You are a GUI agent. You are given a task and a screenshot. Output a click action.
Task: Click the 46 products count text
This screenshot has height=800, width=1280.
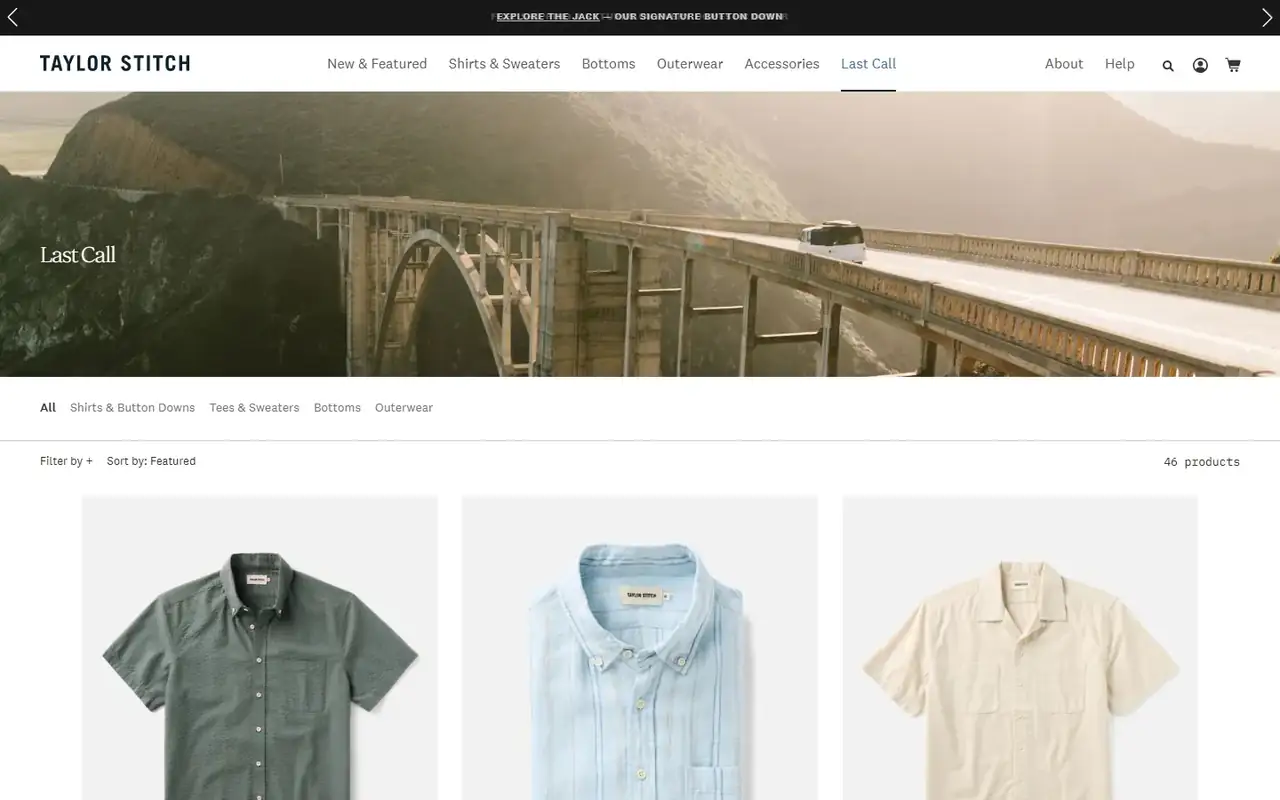tap(1202, 462)
